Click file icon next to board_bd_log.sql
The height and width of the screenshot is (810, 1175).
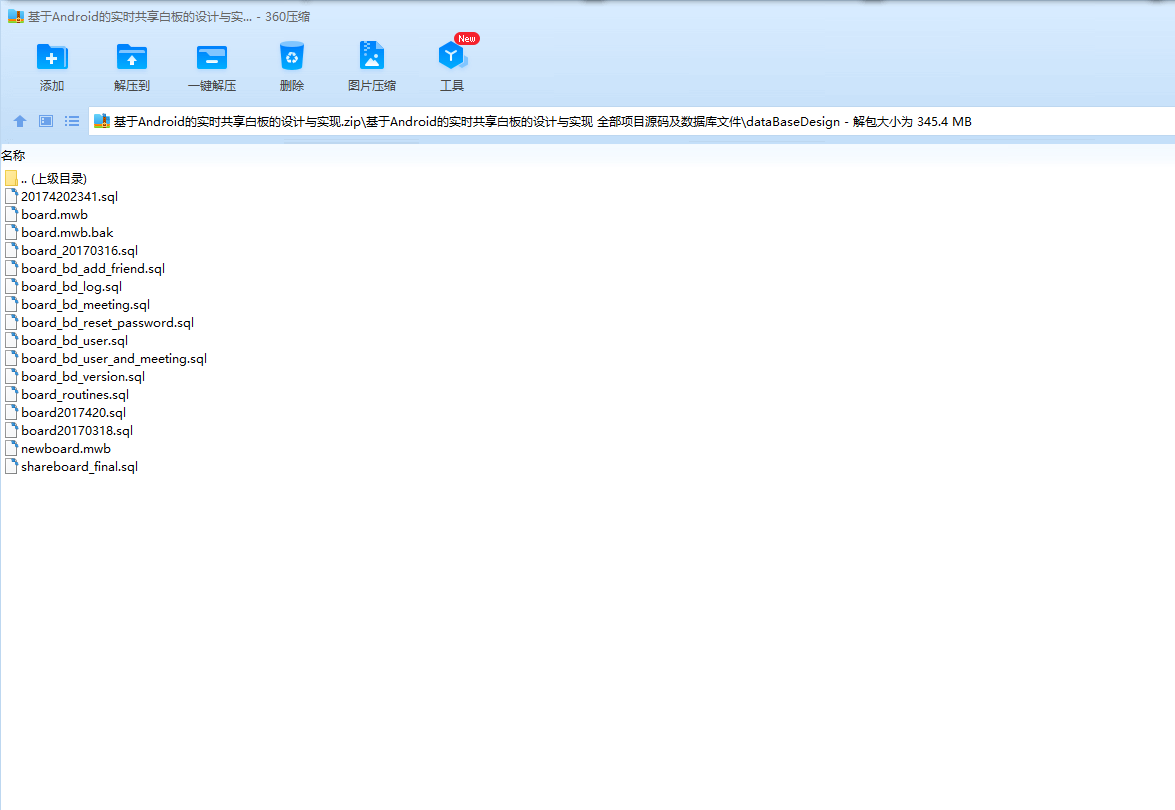(11, 286)
